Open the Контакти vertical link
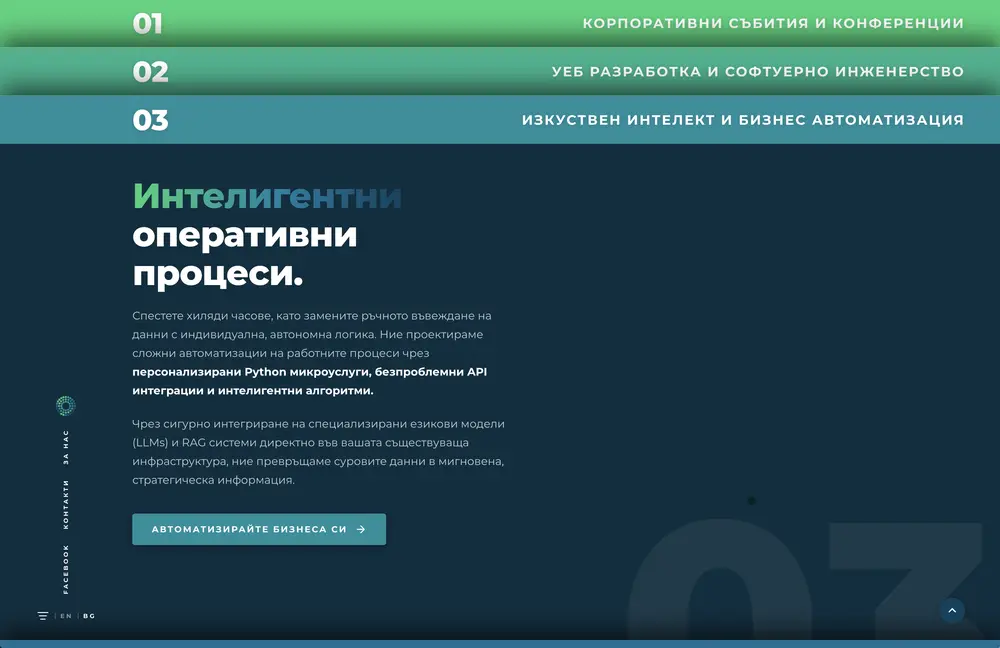The height and width of the screenshot is (648, 1000). tap(66, 504)
